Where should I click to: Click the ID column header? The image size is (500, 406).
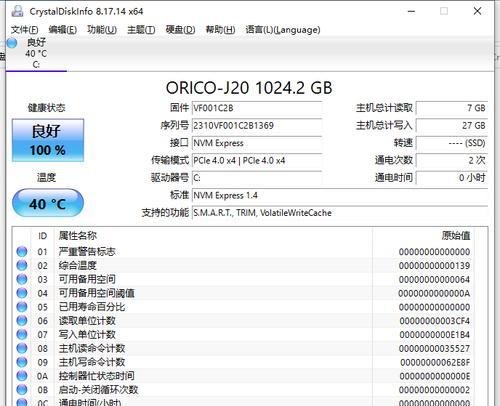[x=42, y=236]
